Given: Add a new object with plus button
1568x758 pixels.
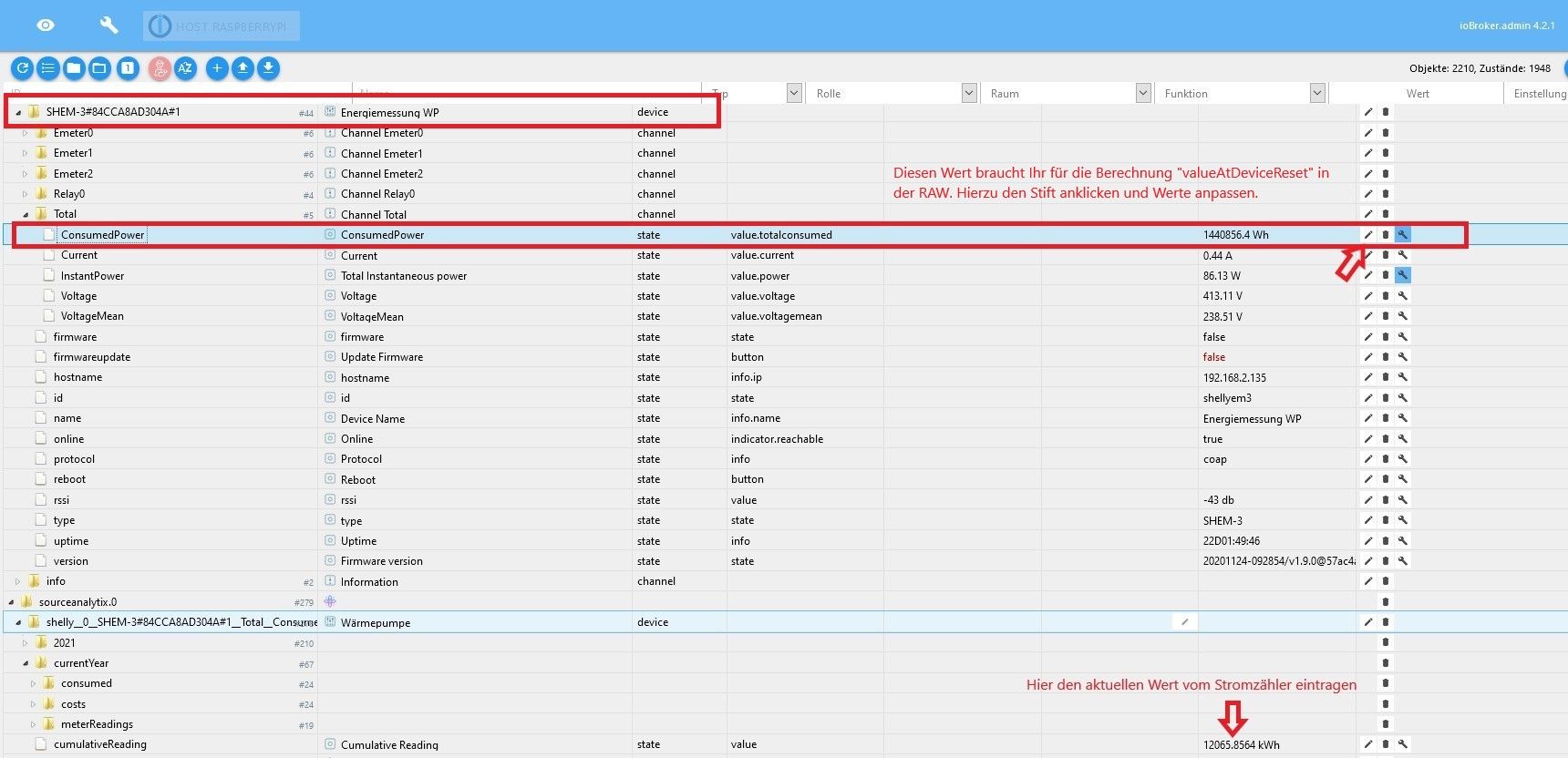Looking at the screenshot, I should pos(217,67).
